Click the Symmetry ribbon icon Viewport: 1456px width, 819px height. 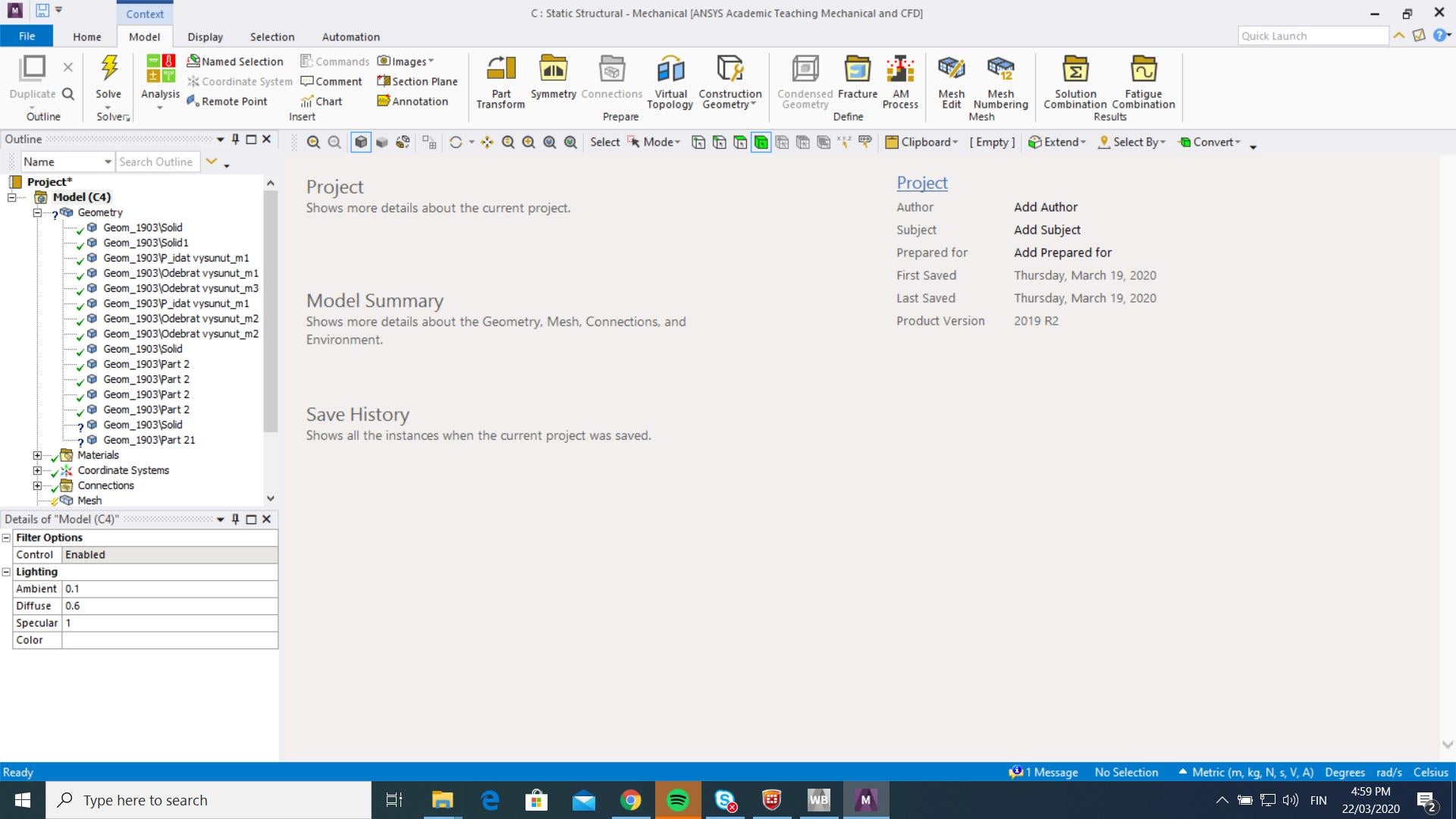pos(553,70)
